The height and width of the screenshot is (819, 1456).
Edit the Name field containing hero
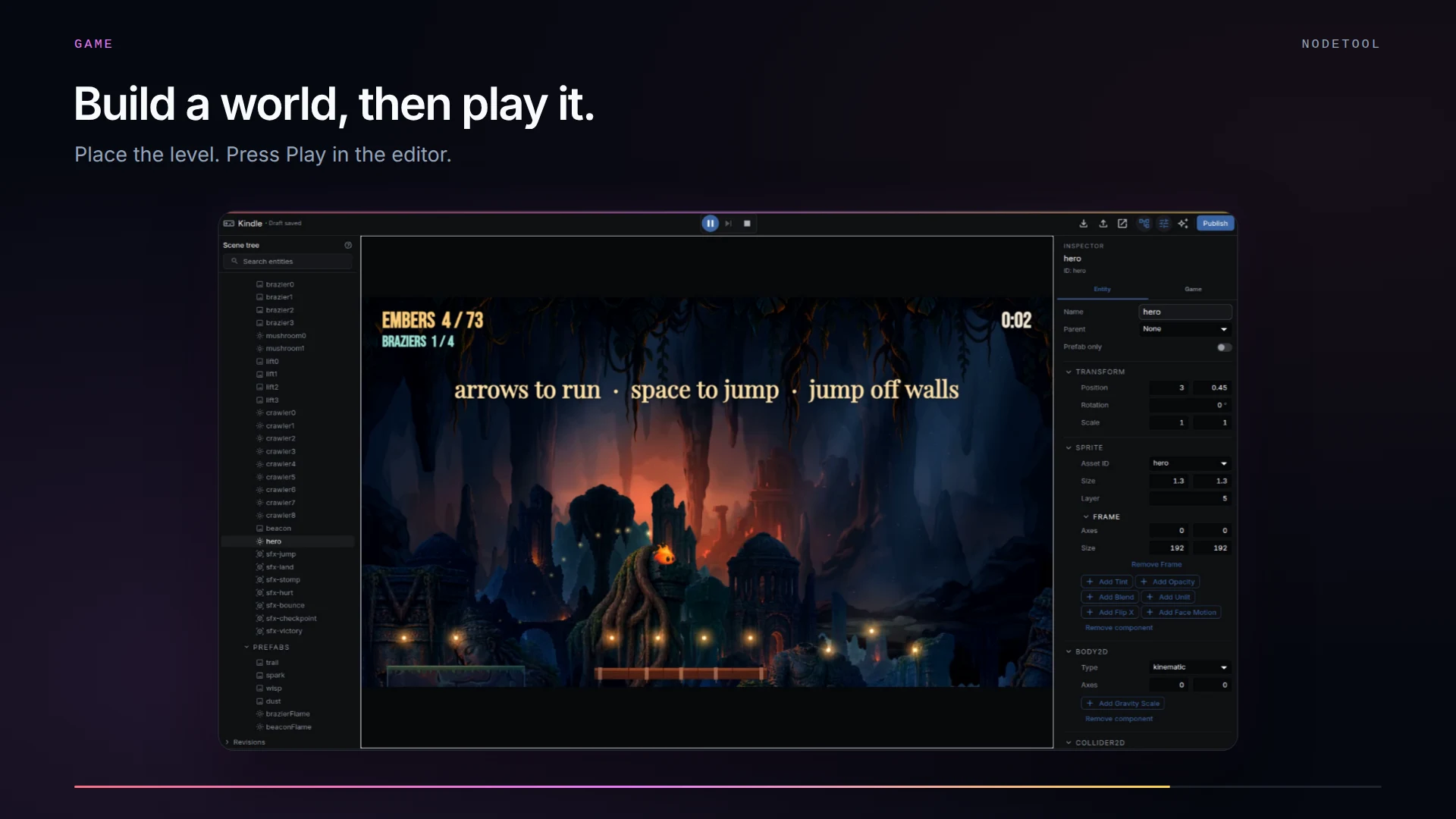tap(1185, 312)
